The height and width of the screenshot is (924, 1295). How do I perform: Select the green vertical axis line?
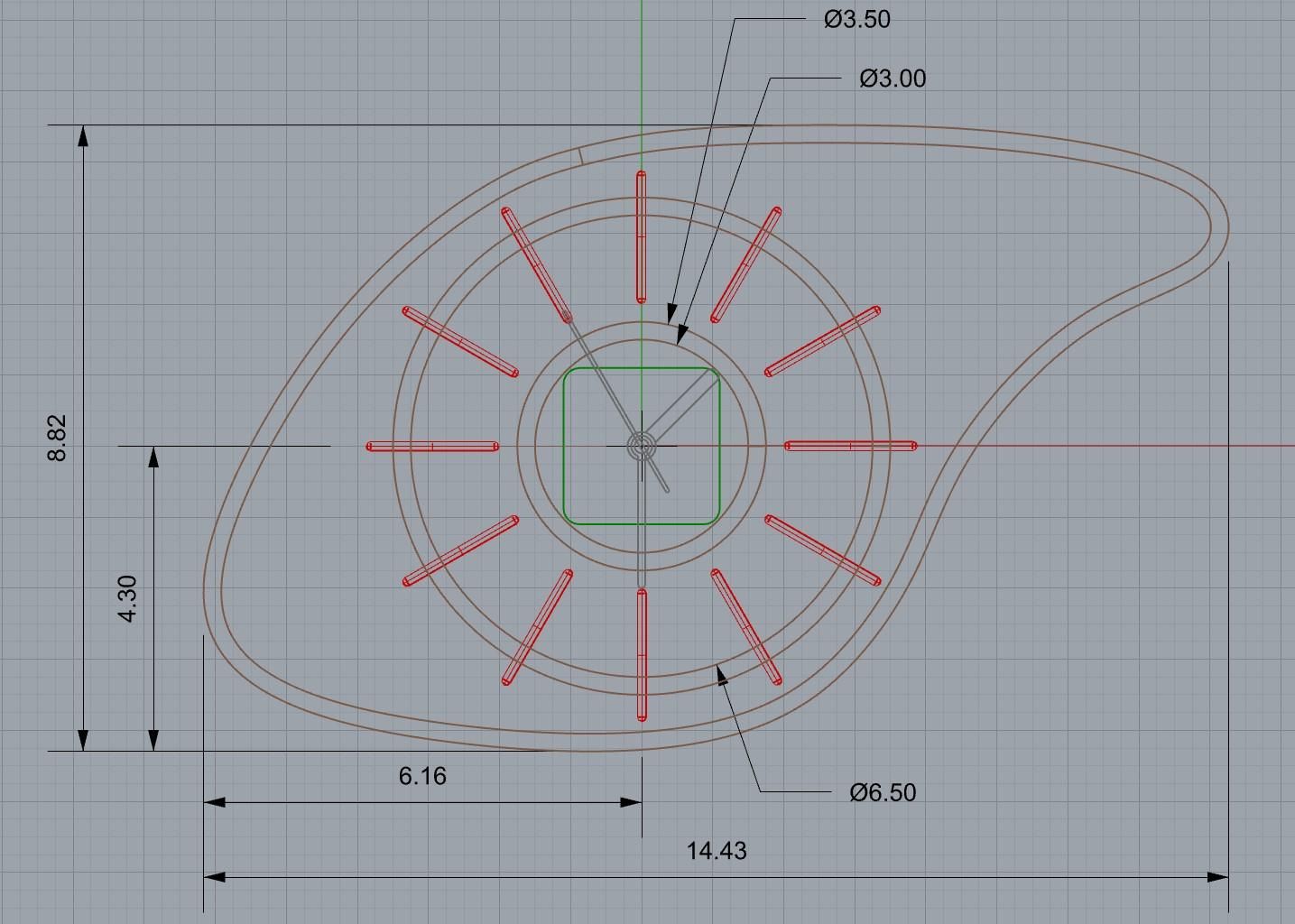(x=642, y=54)
